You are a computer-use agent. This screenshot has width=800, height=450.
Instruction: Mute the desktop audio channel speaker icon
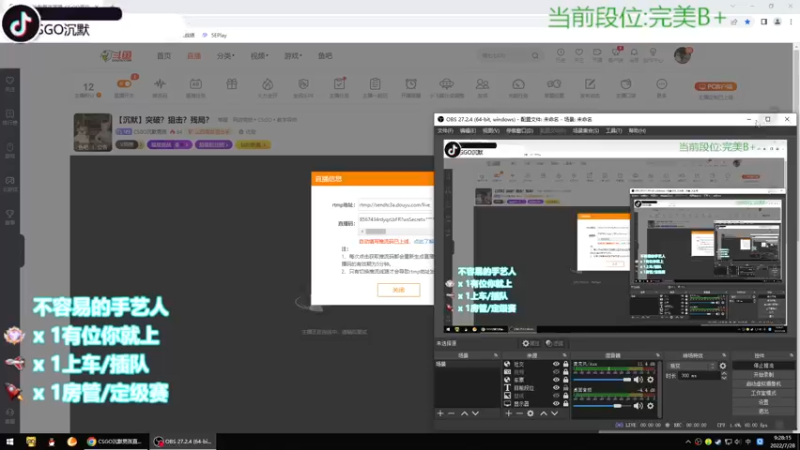point(638,406)
